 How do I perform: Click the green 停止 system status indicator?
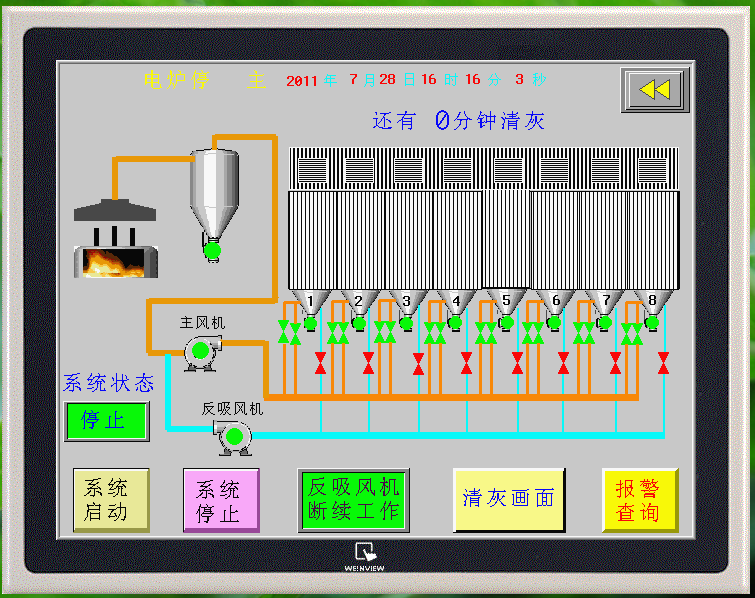[x=107, y=421]
